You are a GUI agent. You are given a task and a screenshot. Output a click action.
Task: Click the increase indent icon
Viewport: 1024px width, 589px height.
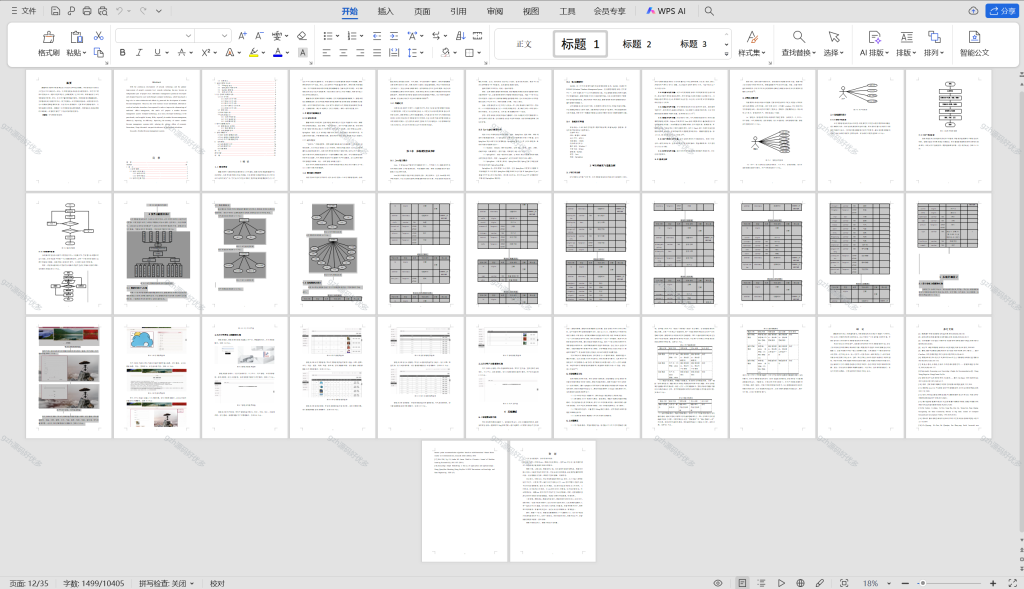point(394,36)
